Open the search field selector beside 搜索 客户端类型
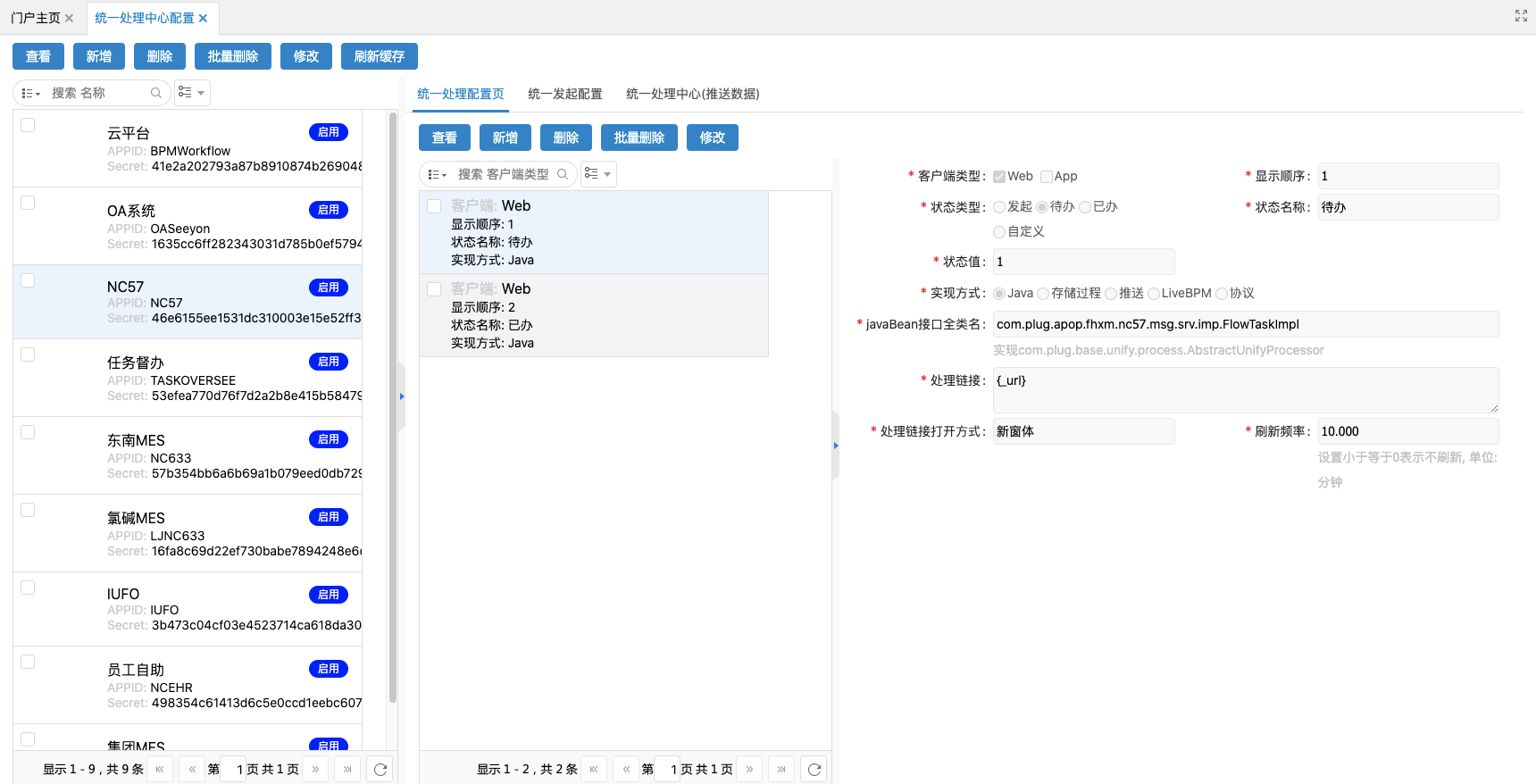The height and width of the screenshot is (784, 1536). point(437,174)
